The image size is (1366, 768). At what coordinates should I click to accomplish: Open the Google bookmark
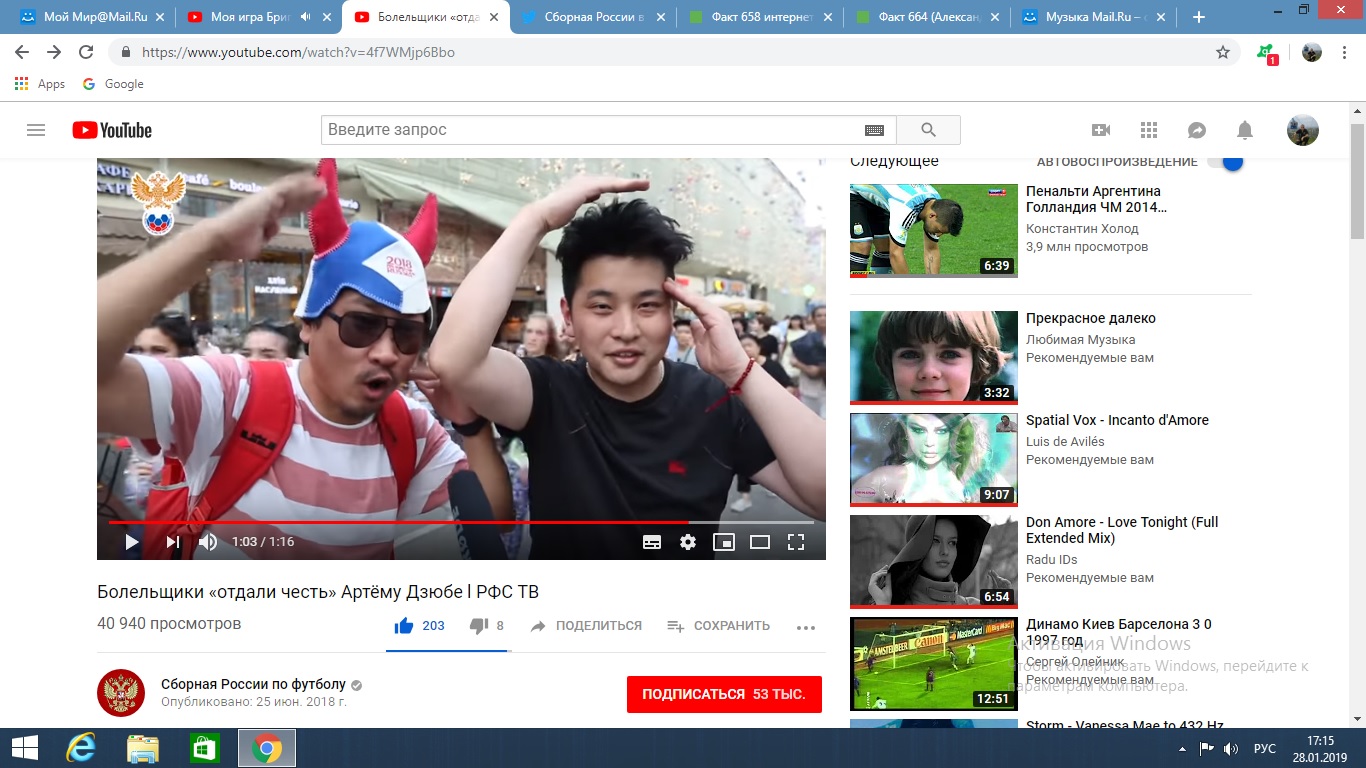[112, 84]
